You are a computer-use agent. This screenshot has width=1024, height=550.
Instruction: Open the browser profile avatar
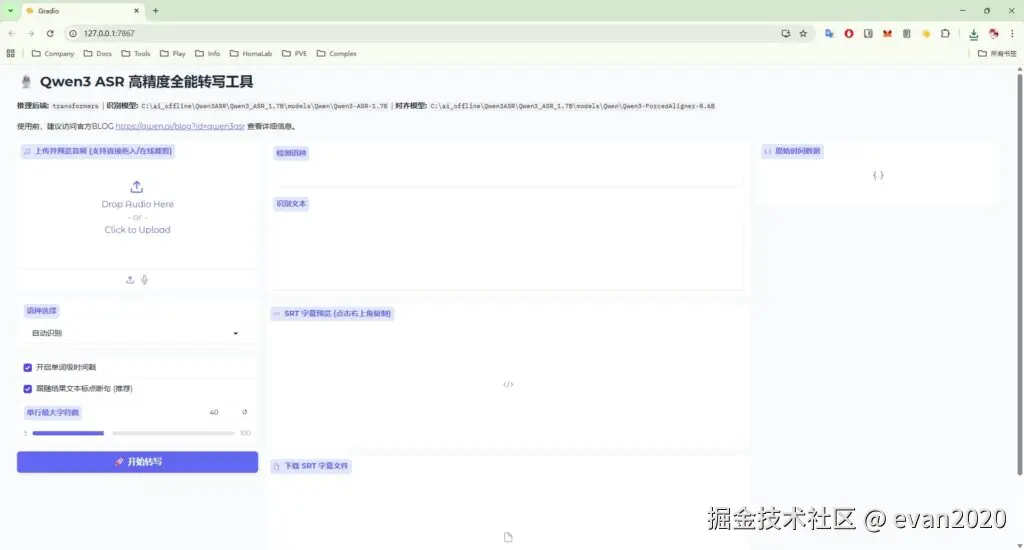click(x=994, y=33)
